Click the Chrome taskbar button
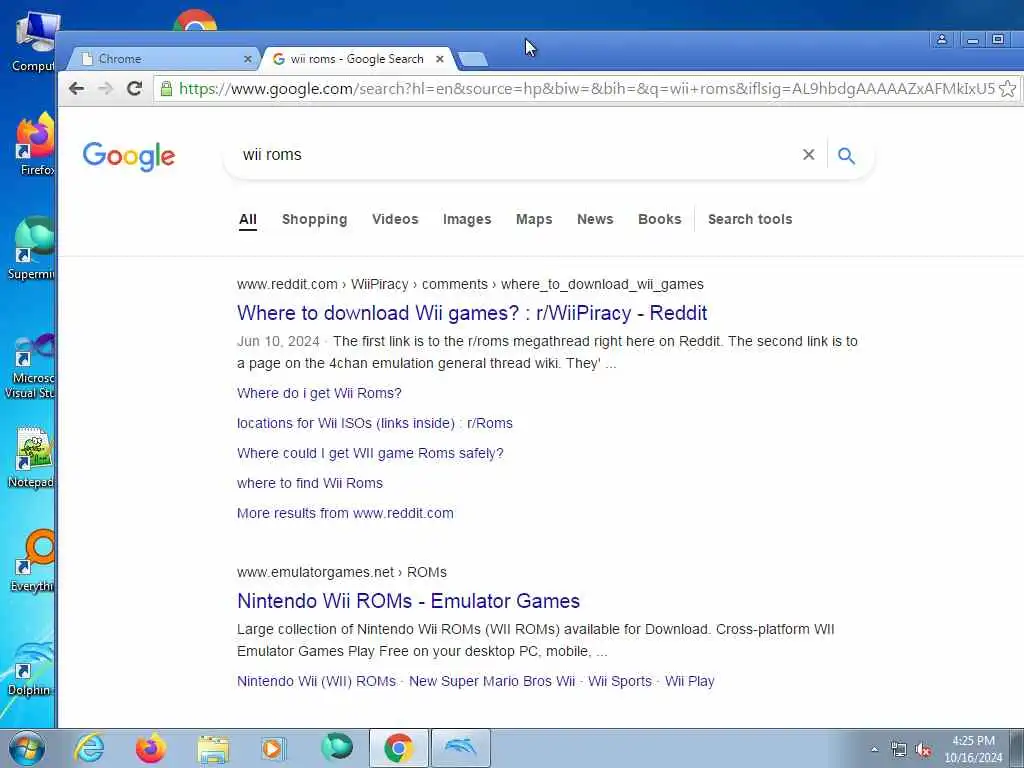This screenshot has width=1024, height=768. pyautogui.click(x=398, y=748)
